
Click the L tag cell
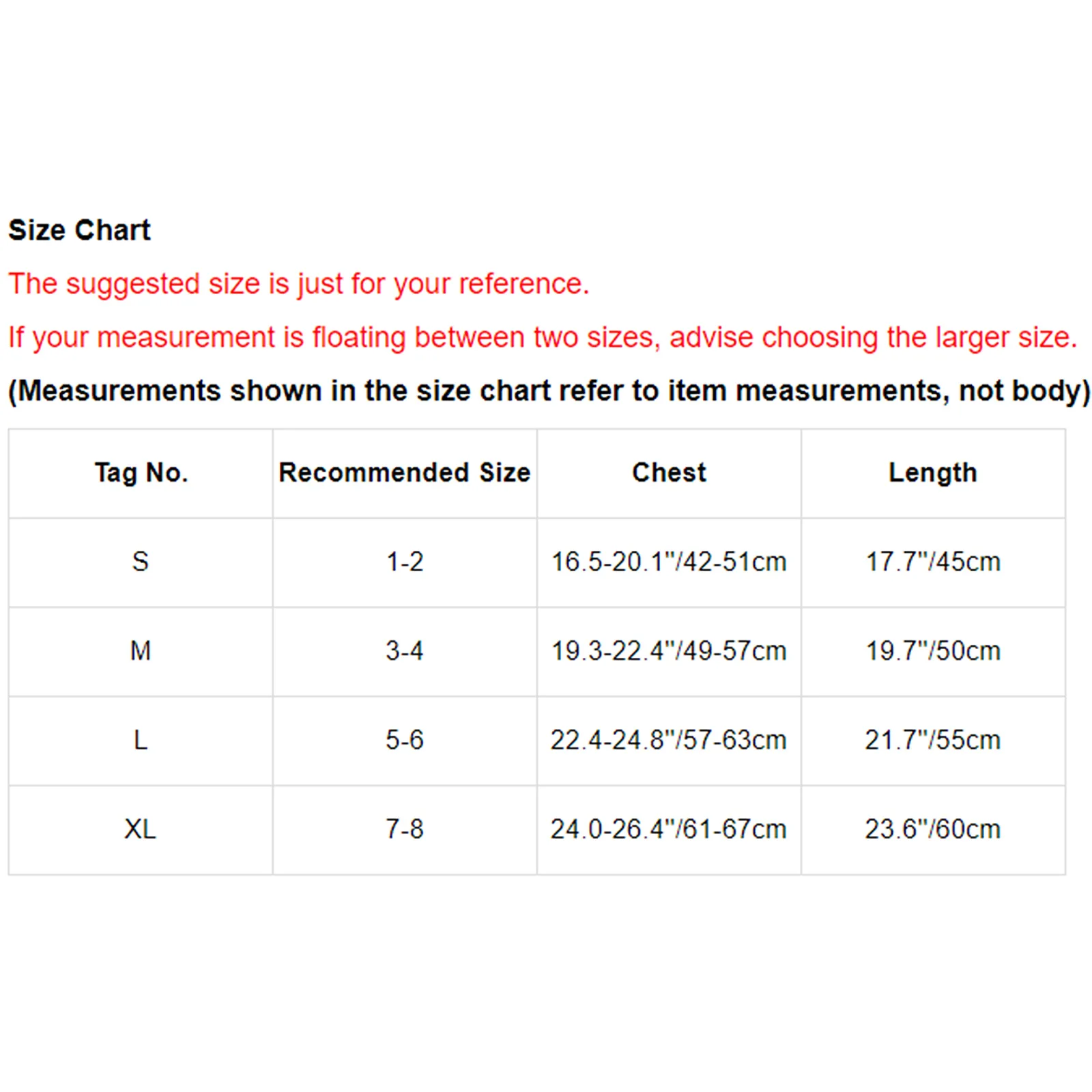pyautogui.click(x=141, y=740)
